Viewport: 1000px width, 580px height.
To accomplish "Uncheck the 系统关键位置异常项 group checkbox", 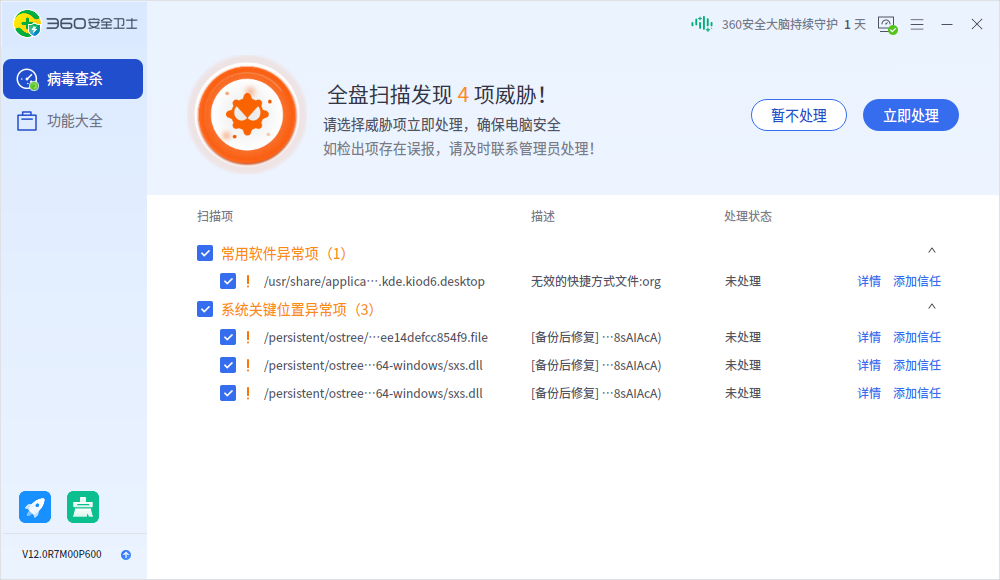I will click(205, 309).
